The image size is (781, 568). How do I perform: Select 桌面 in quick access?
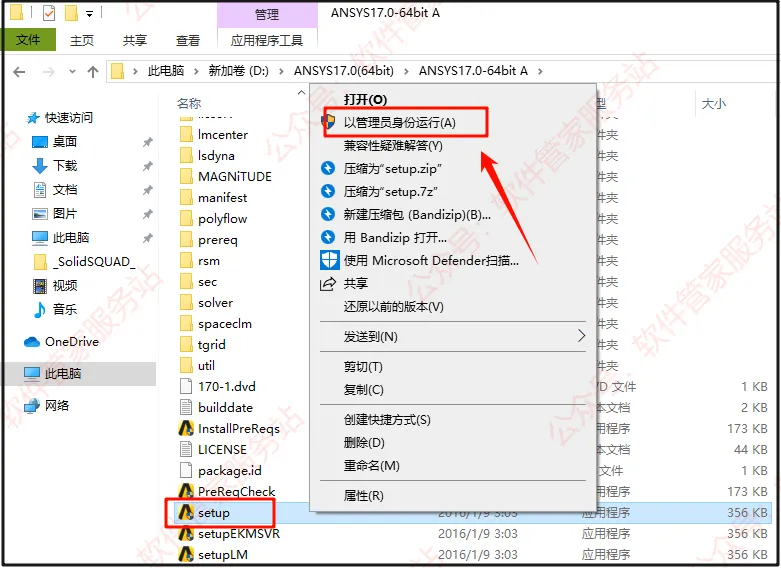65,142
